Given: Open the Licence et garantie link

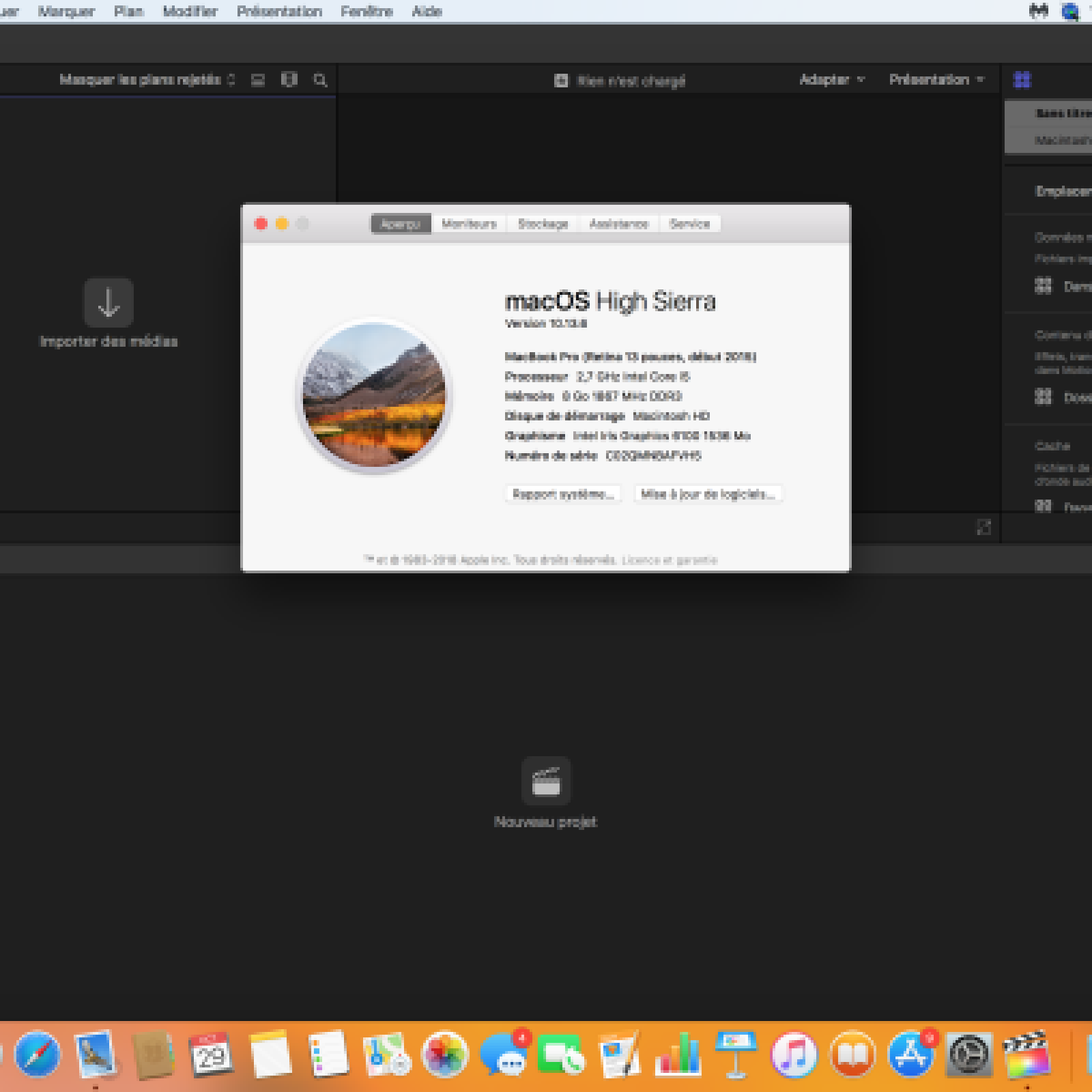Looking at the screenshot, I should (670, 560).
